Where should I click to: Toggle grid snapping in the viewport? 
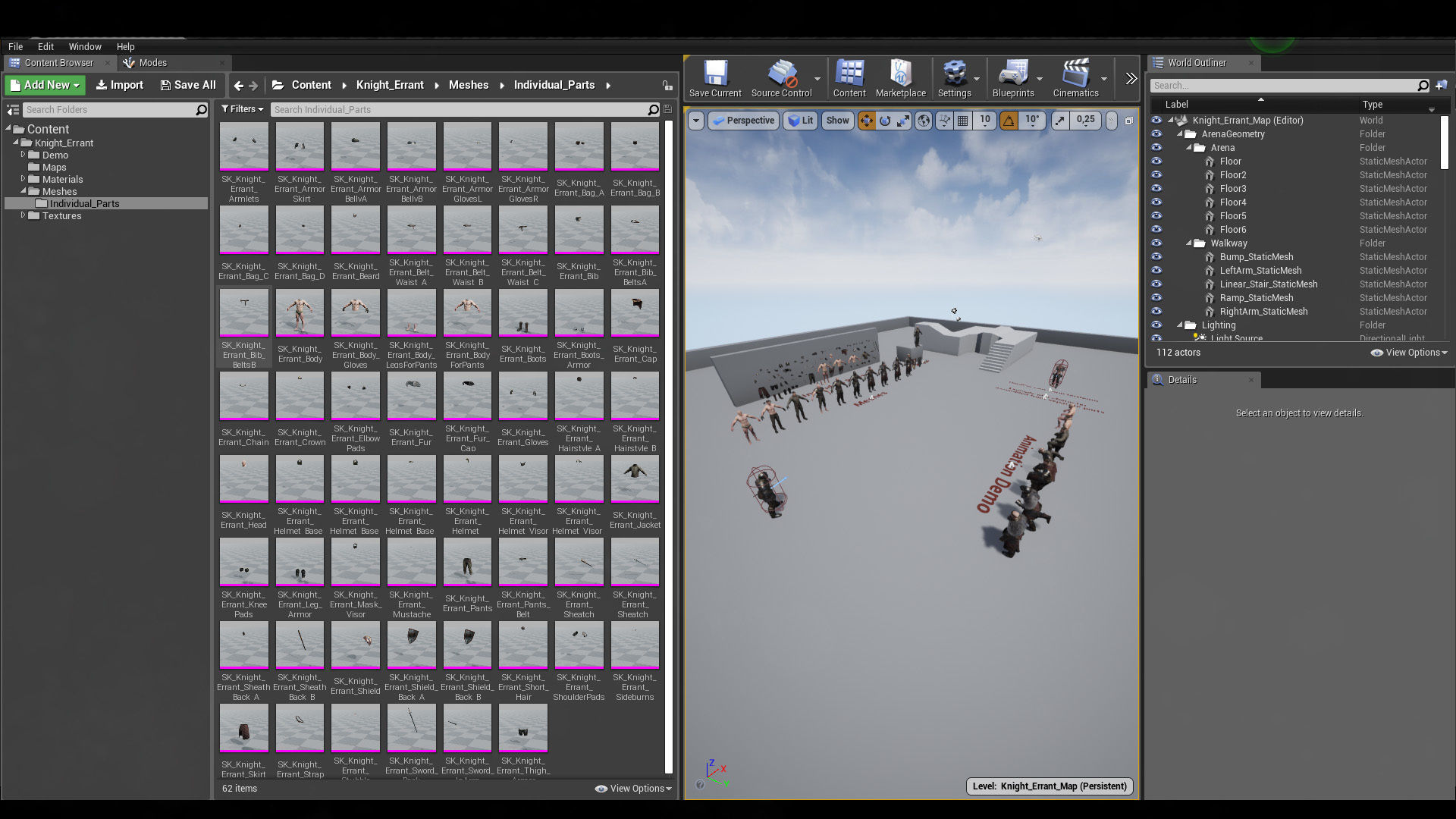(962, 121)
